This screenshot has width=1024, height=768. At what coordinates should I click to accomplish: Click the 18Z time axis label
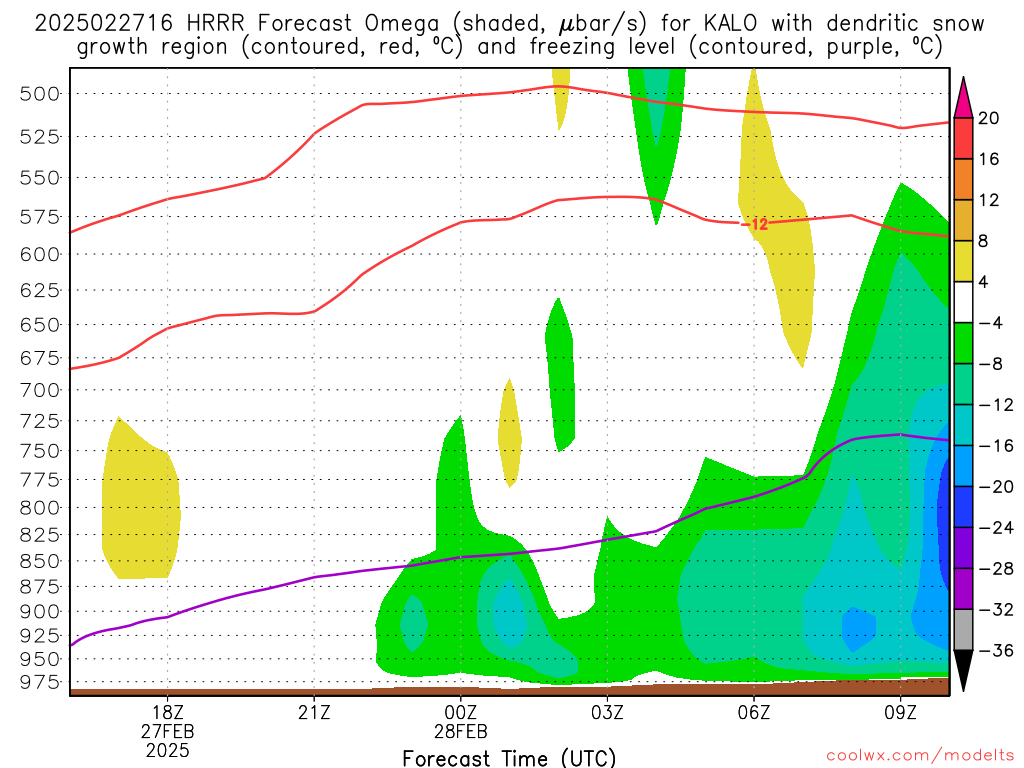[168, 712]
